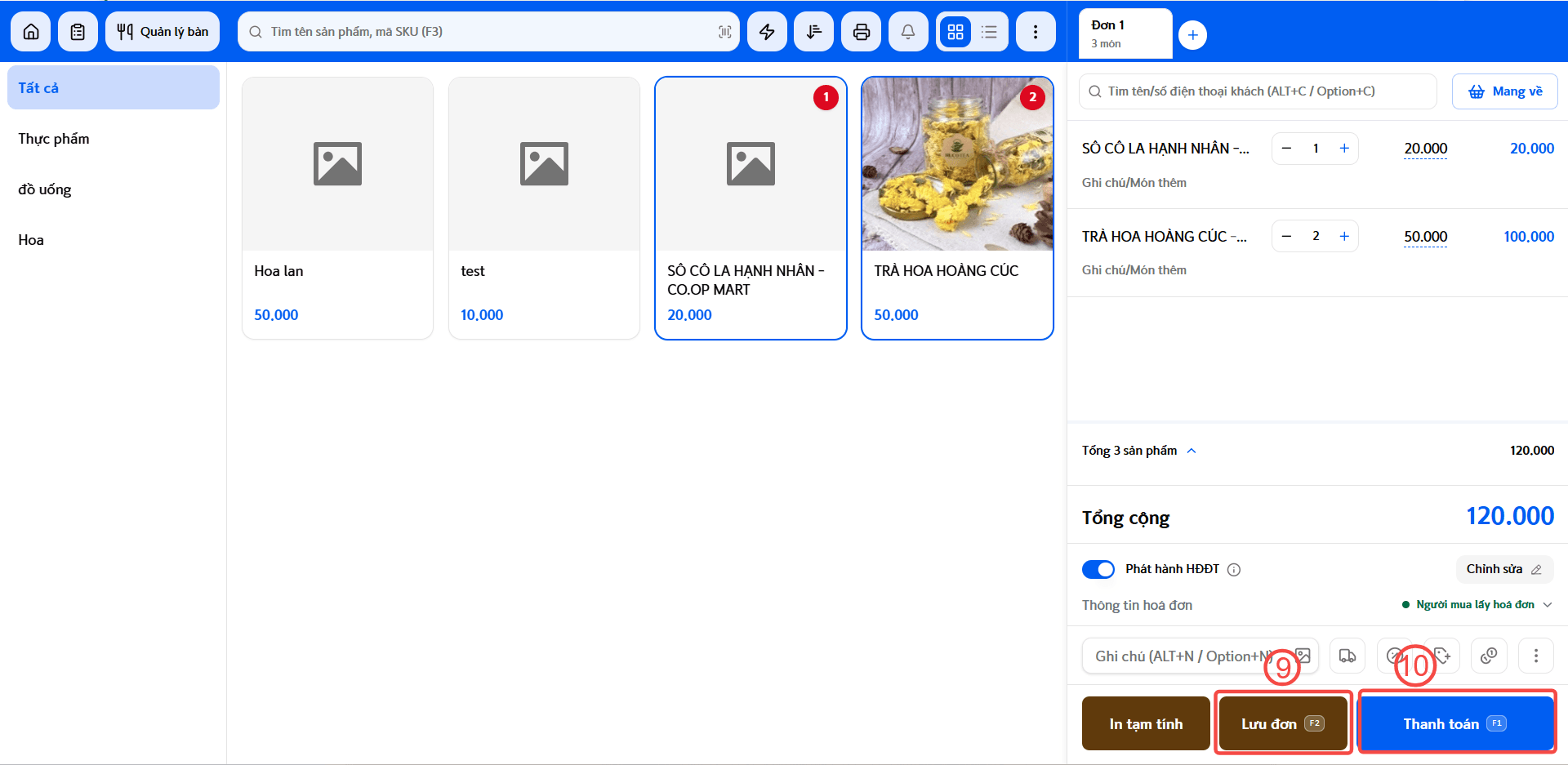
Task: Select the Tất cả category
Action: point(114,87)
